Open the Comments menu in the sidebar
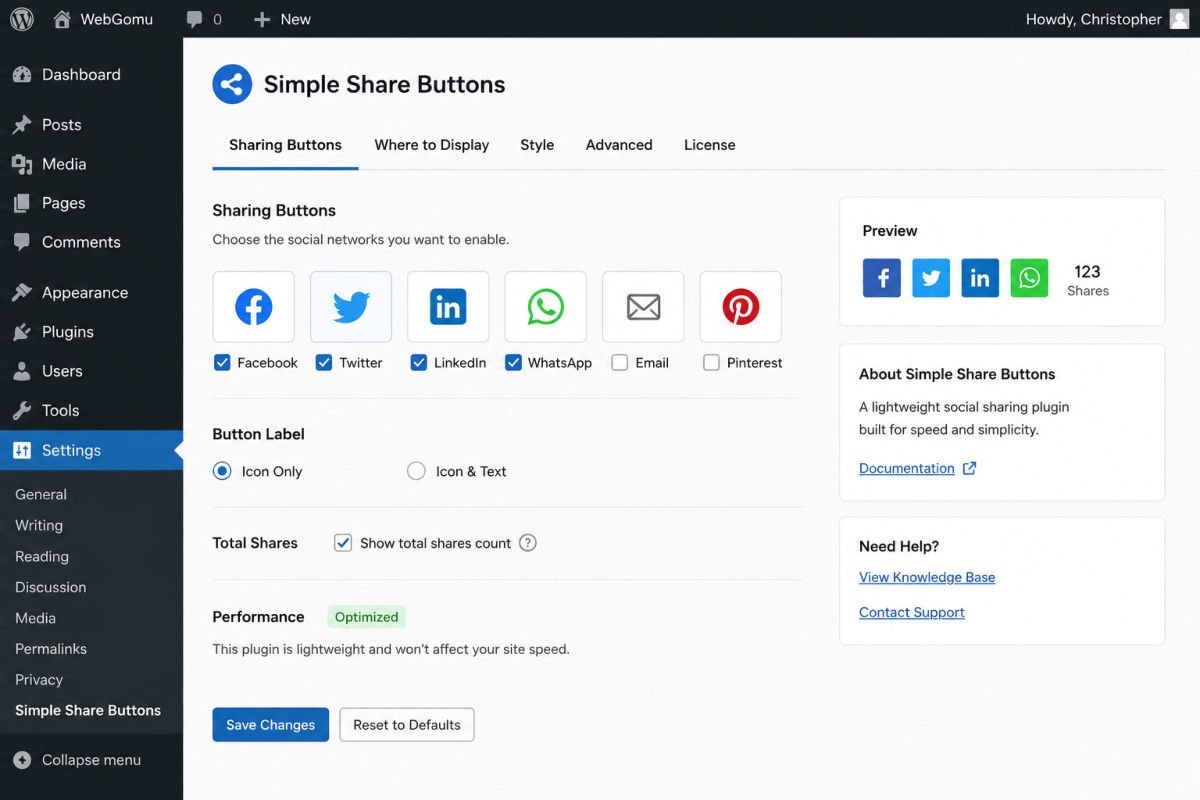 click(91, 242)
